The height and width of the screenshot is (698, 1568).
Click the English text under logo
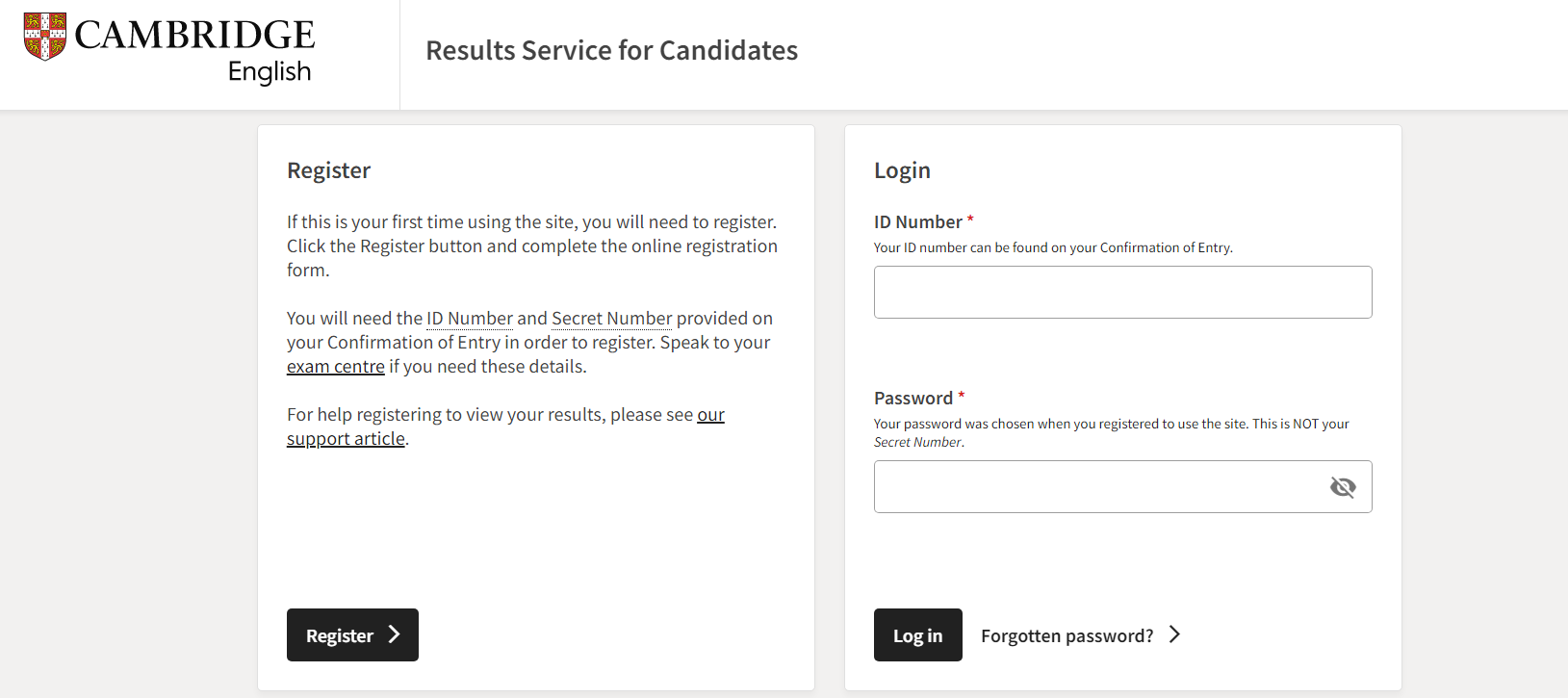click(x=270, y=72)
